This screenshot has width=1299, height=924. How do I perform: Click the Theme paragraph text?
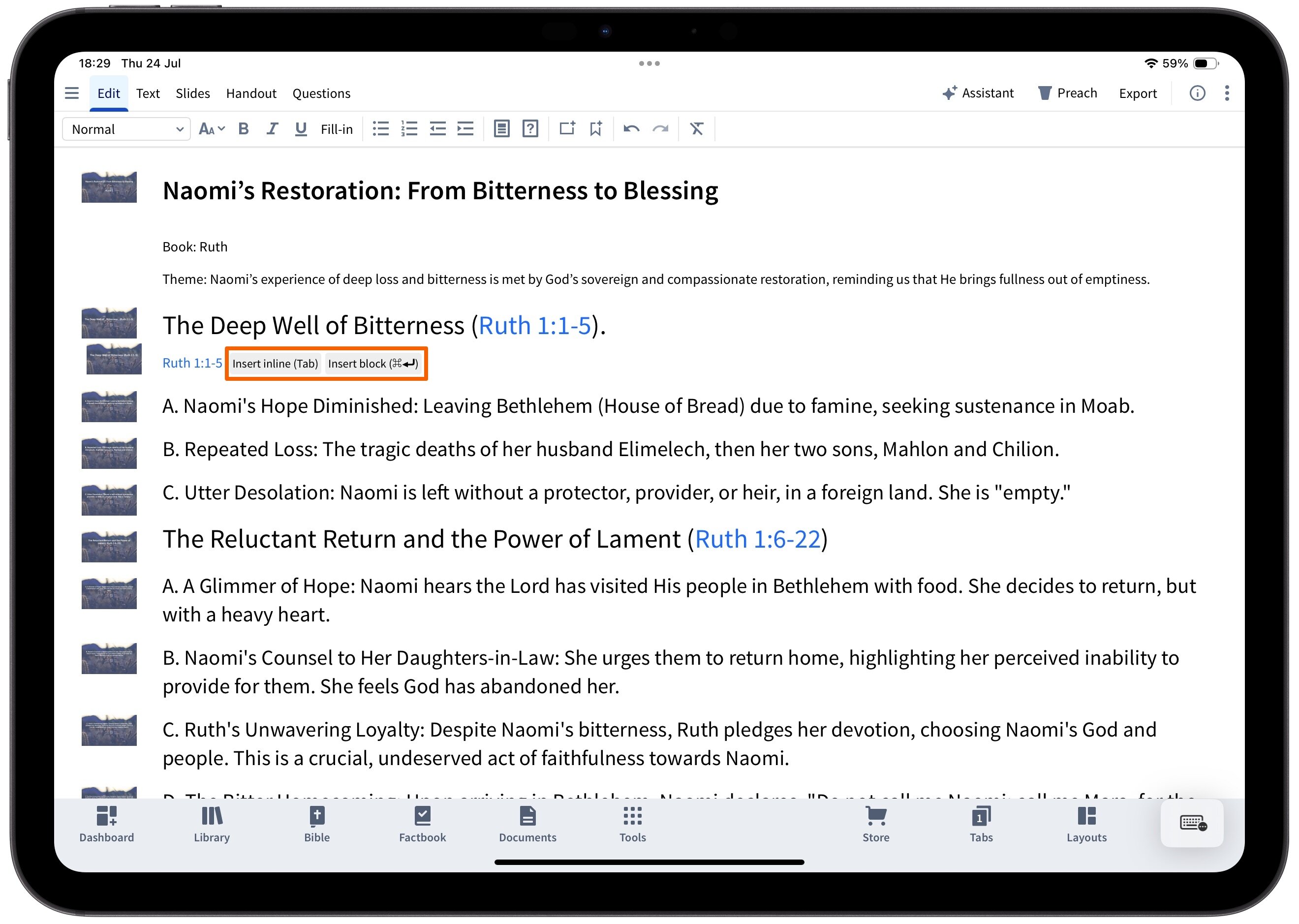click(x=655, y=279)
